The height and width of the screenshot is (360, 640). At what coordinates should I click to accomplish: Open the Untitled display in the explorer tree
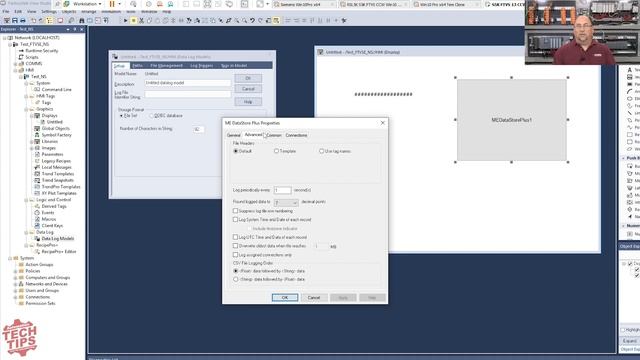click(x=54, y=122)
